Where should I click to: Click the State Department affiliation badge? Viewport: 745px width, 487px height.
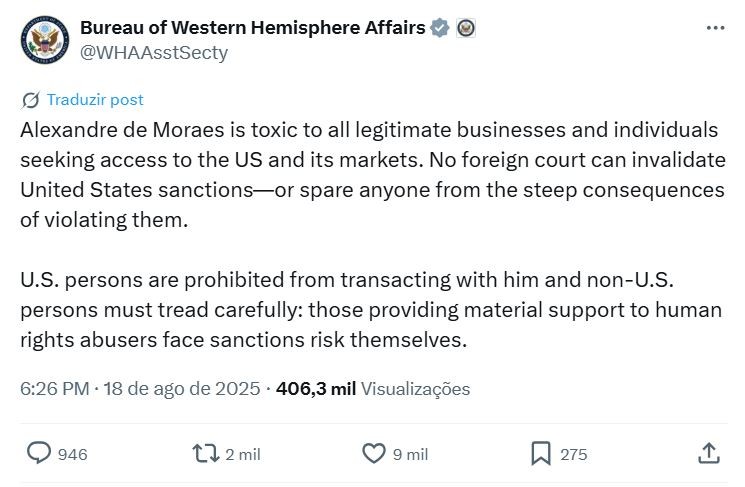click(466, 28)
